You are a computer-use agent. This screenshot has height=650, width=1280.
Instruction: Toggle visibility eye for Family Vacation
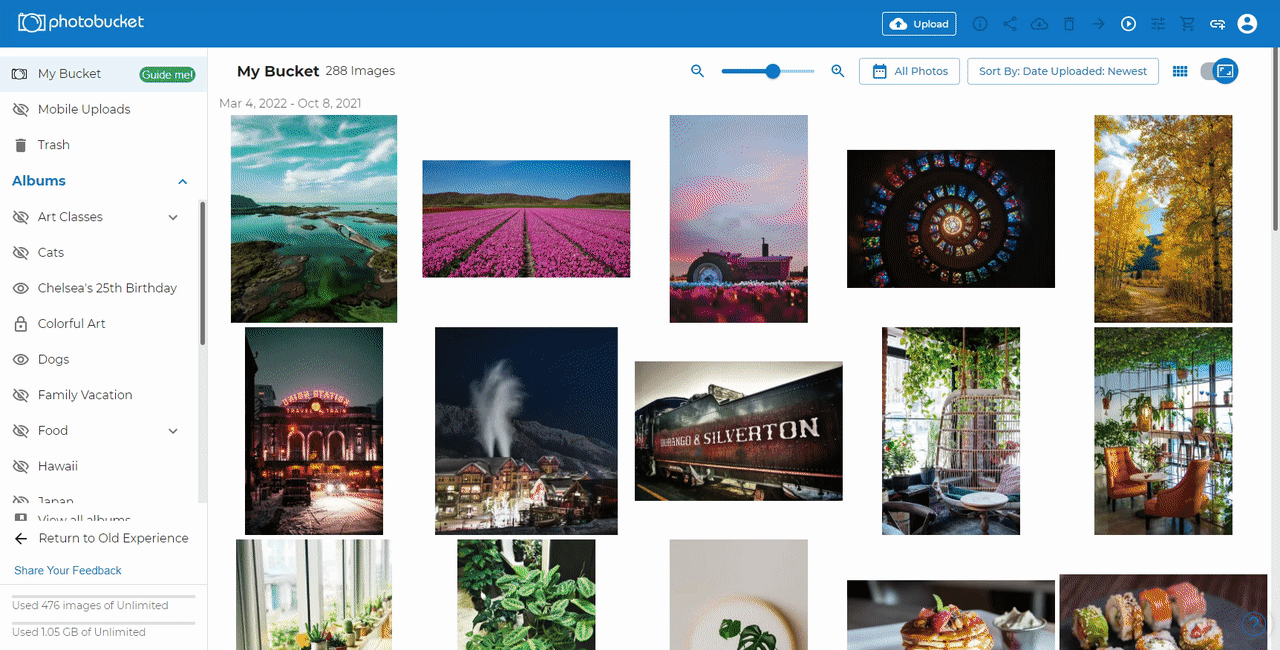20,395
